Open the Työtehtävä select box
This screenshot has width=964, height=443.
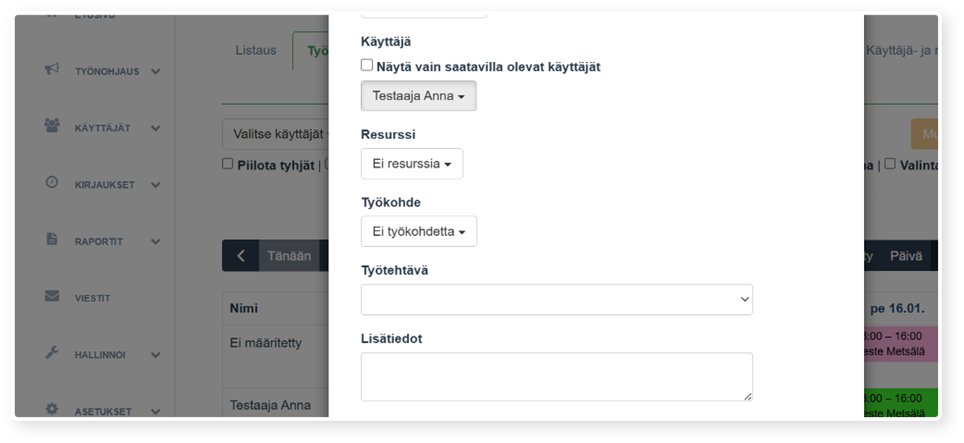556,300
